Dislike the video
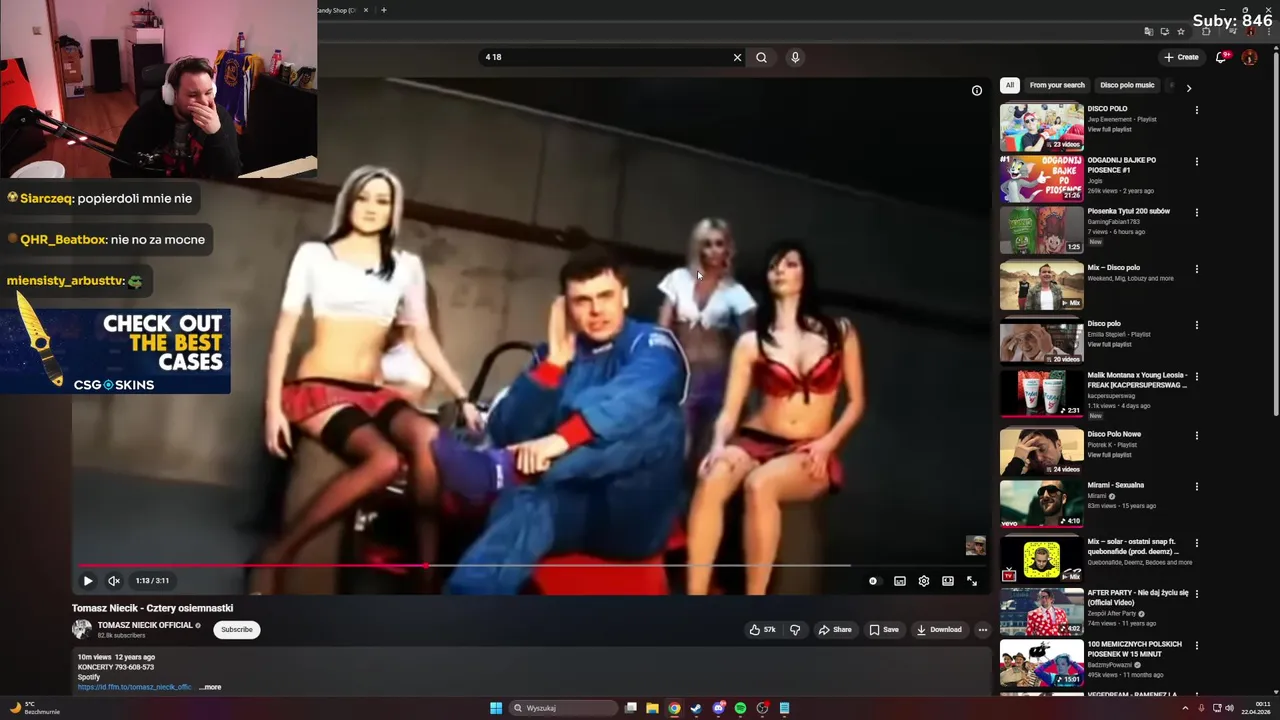This screenshot has width=1280, height=720. click(x=795, y=629)
